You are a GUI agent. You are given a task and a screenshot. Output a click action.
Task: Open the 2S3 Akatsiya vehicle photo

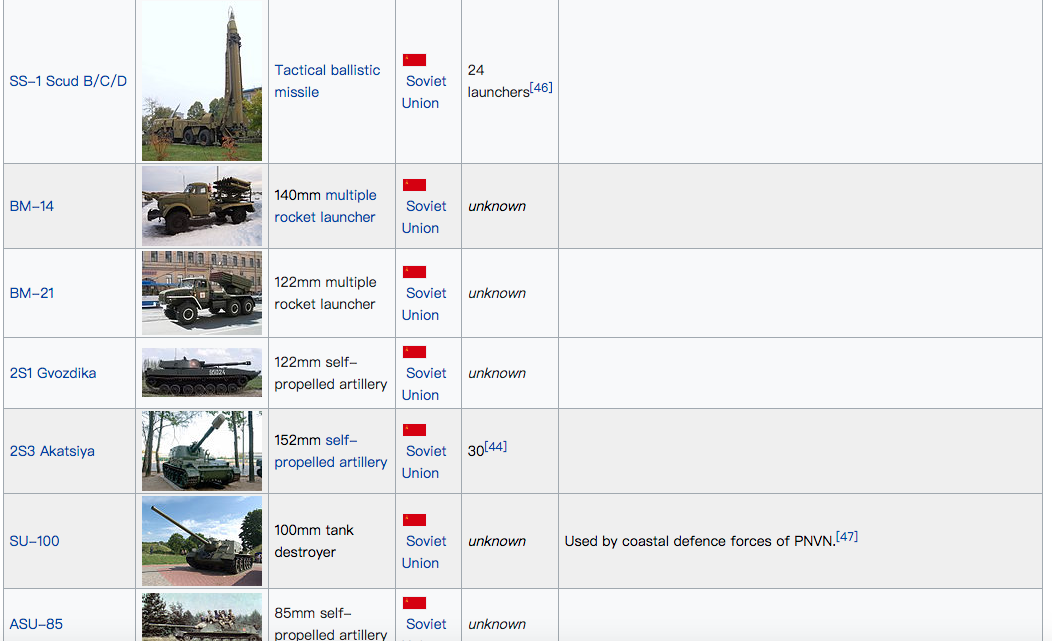(202, 450)
